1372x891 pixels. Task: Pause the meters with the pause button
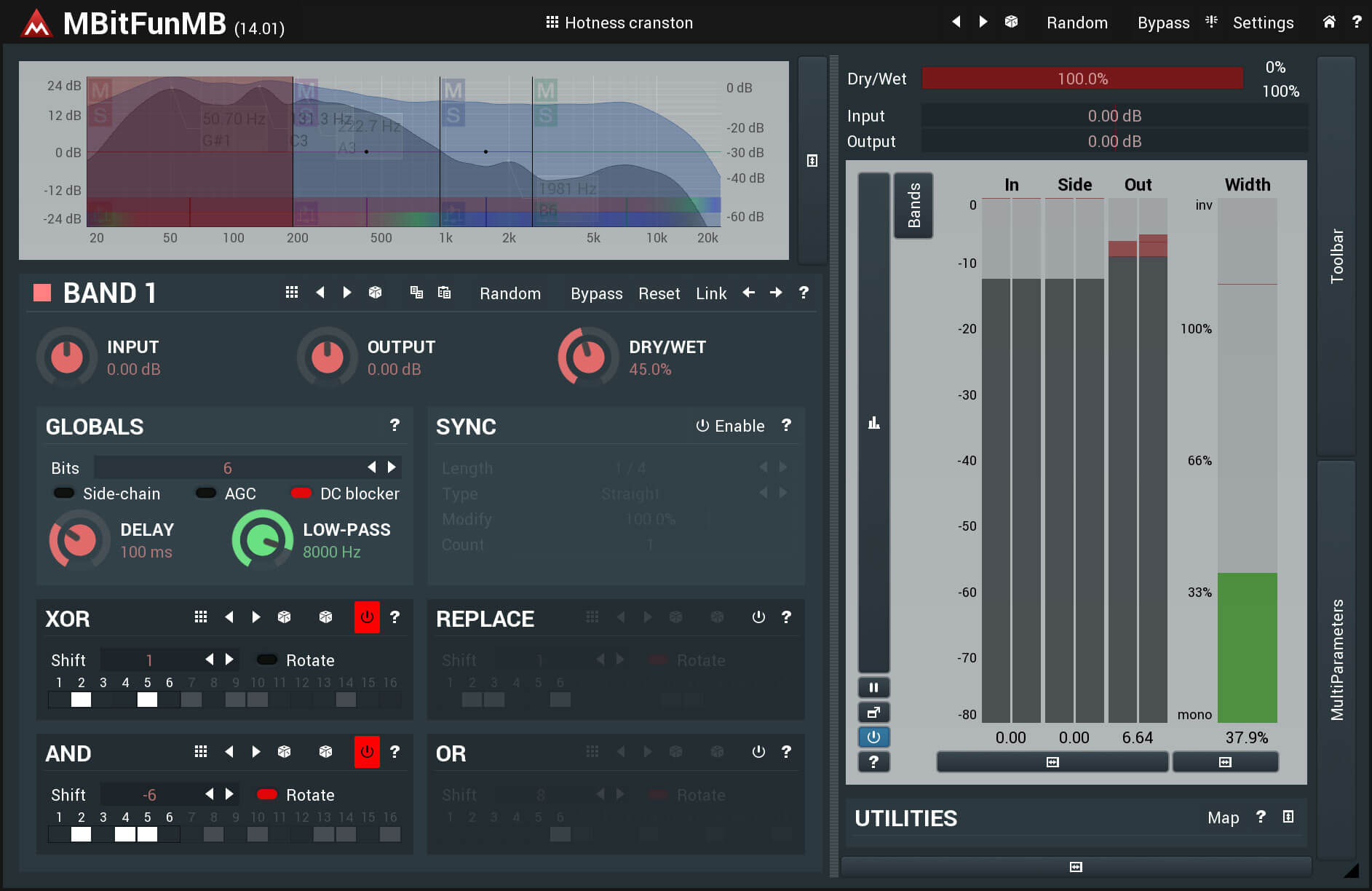pos(873,687)
